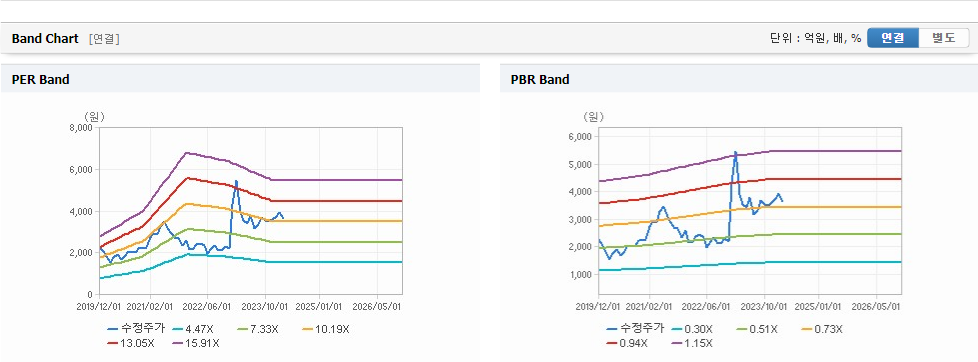Click the PBR Band section title
Screen dimensions: 978x362
(x=540, y=79)
